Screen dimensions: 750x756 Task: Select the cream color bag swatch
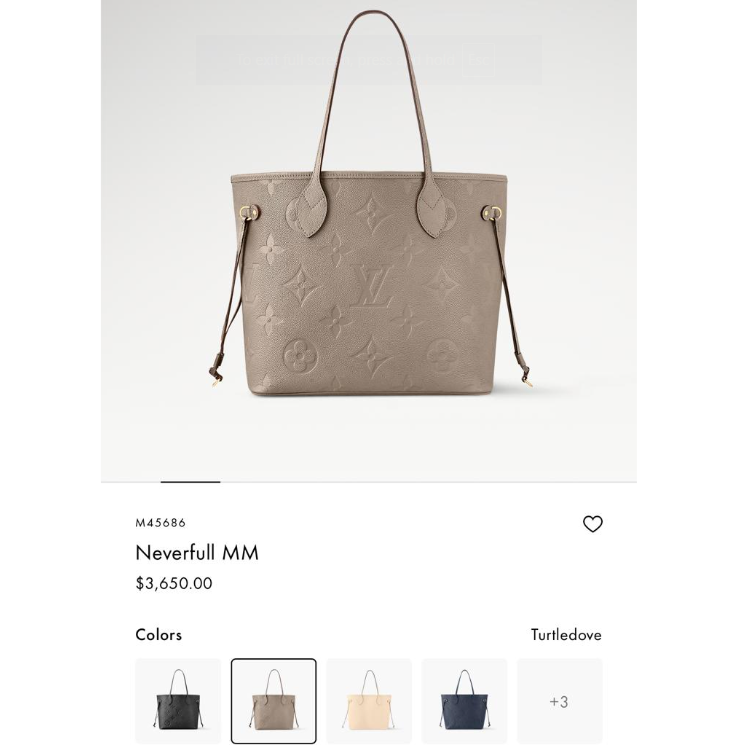pos(369,701)
